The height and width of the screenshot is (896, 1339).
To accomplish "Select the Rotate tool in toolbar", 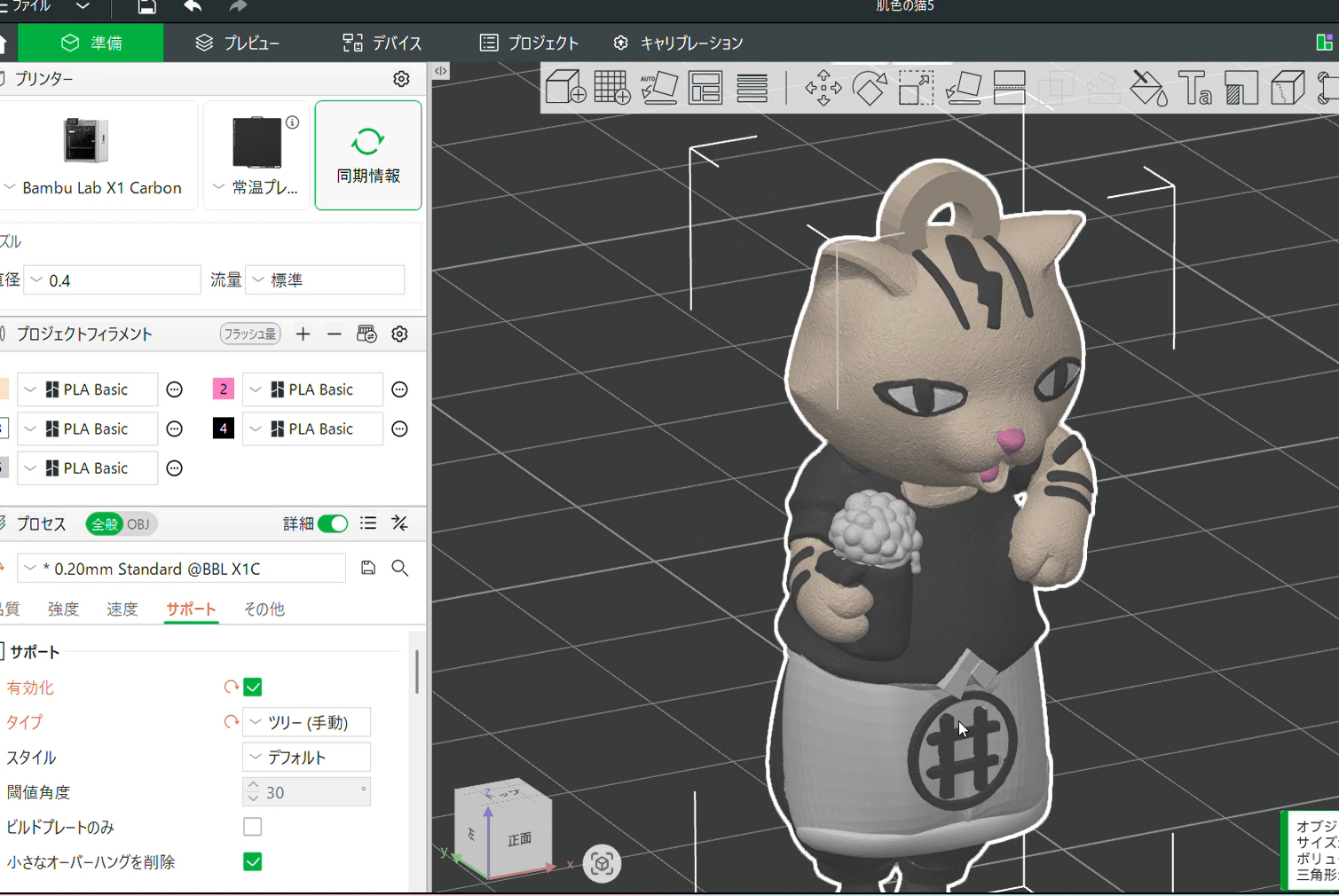I will [x=870, y=88].
